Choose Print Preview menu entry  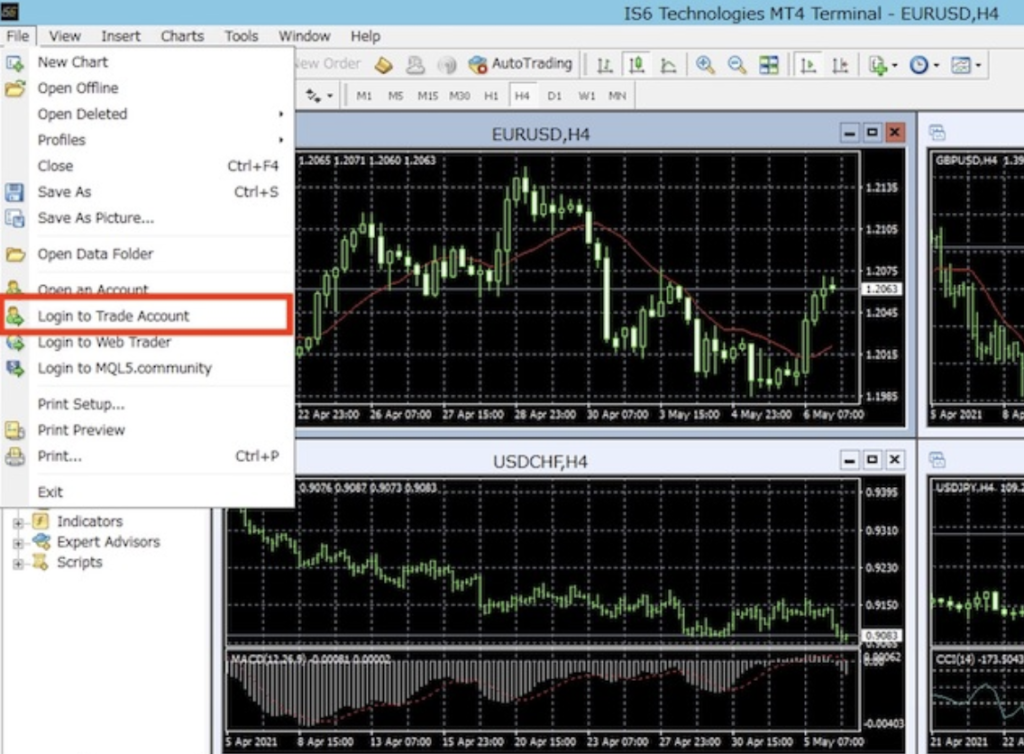pyautogui.click(x=147, y=430)
